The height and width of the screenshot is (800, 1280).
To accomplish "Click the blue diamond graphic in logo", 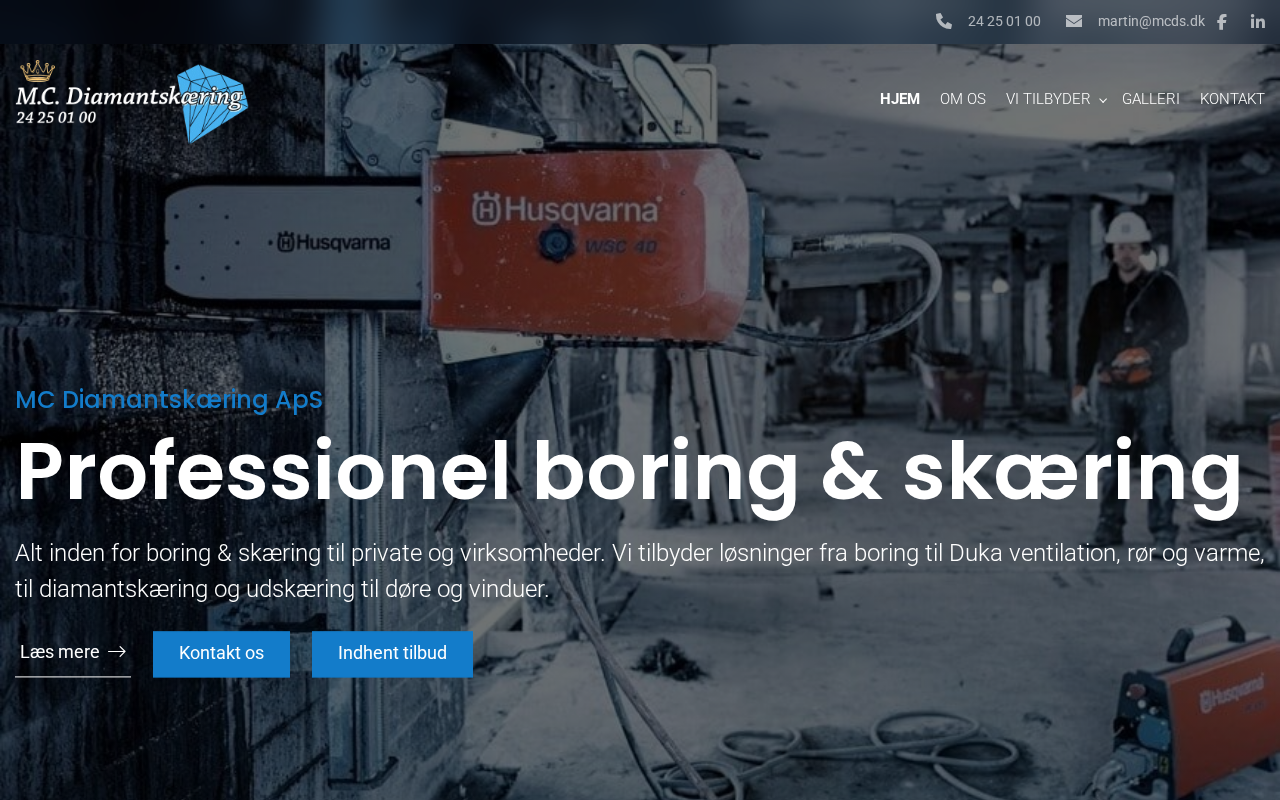I will tap(213, 103).
